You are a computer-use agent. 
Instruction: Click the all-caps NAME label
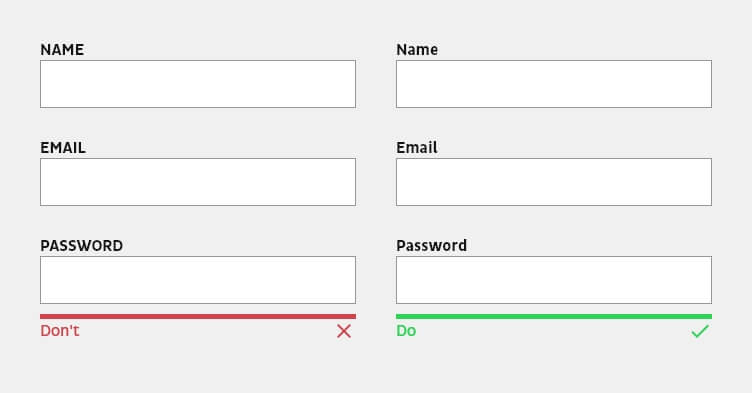(x=62, y=49)
